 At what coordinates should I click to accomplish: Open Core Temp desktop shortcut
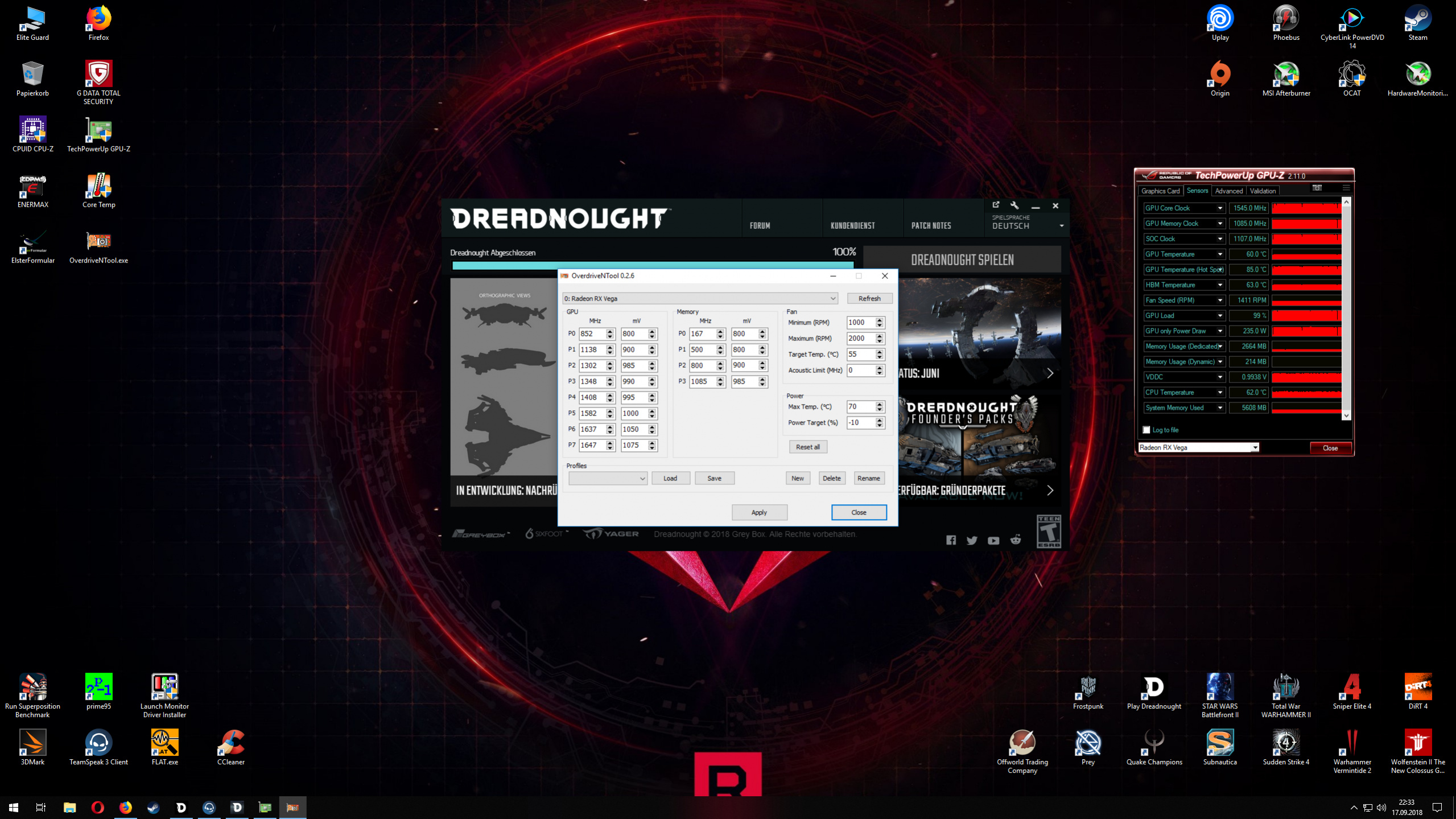coord(98,191)
